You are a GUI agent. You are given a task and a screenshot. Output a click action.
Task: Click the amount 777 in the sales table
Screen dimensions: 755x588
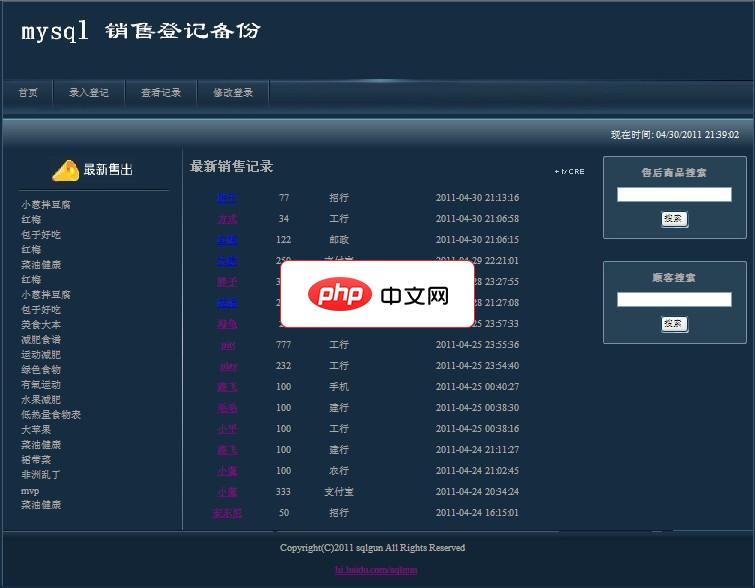284,345
